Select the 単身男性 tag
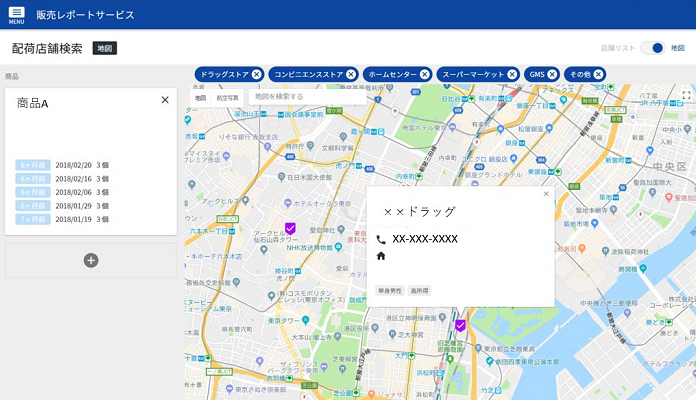Screen dimensions: 696x400 390,291
